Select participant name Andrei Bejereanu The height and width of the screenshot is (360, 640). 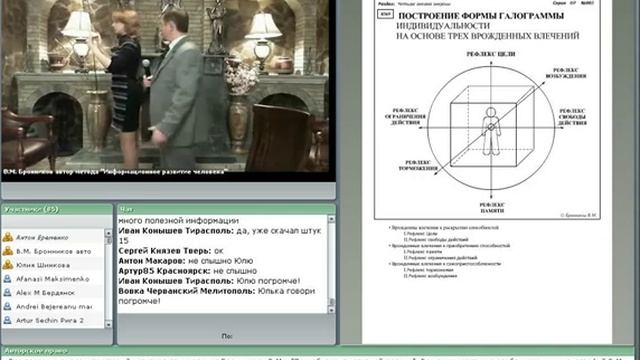tap(54, 307)
